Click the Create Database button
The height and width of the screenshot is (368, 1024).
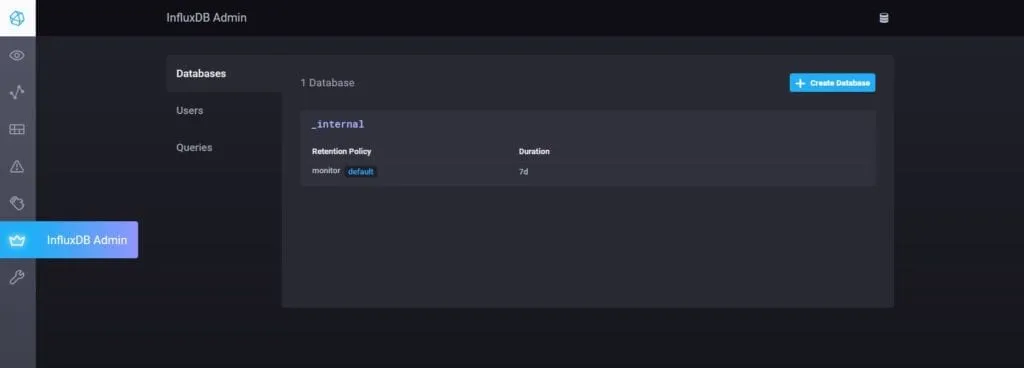(x=832, y=83)
